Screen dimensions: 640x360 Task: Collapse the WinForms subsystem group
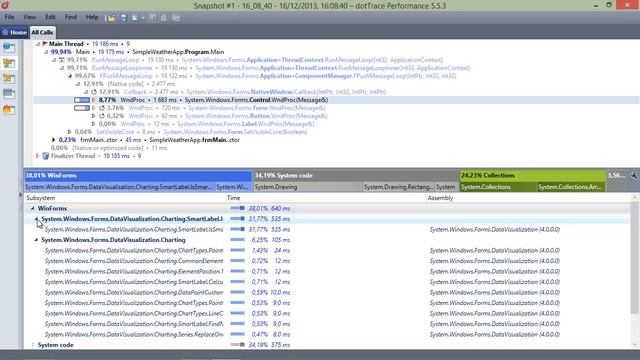click(33, 208)
